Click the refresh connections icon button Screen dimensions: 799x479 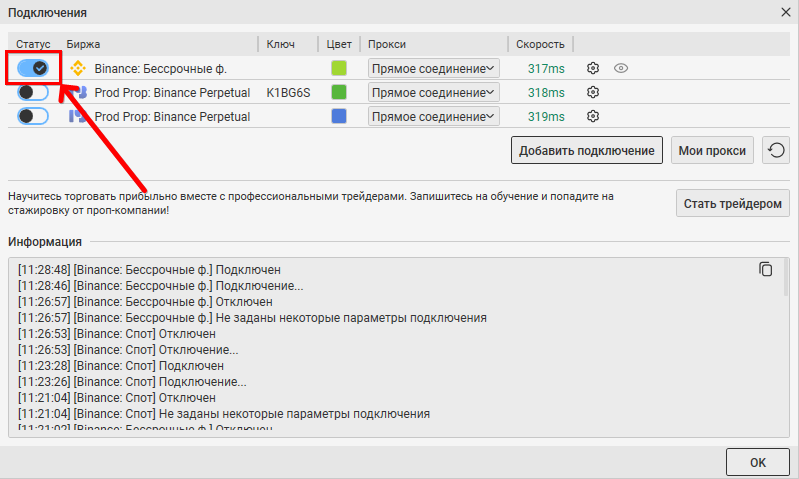click(776, 151)
